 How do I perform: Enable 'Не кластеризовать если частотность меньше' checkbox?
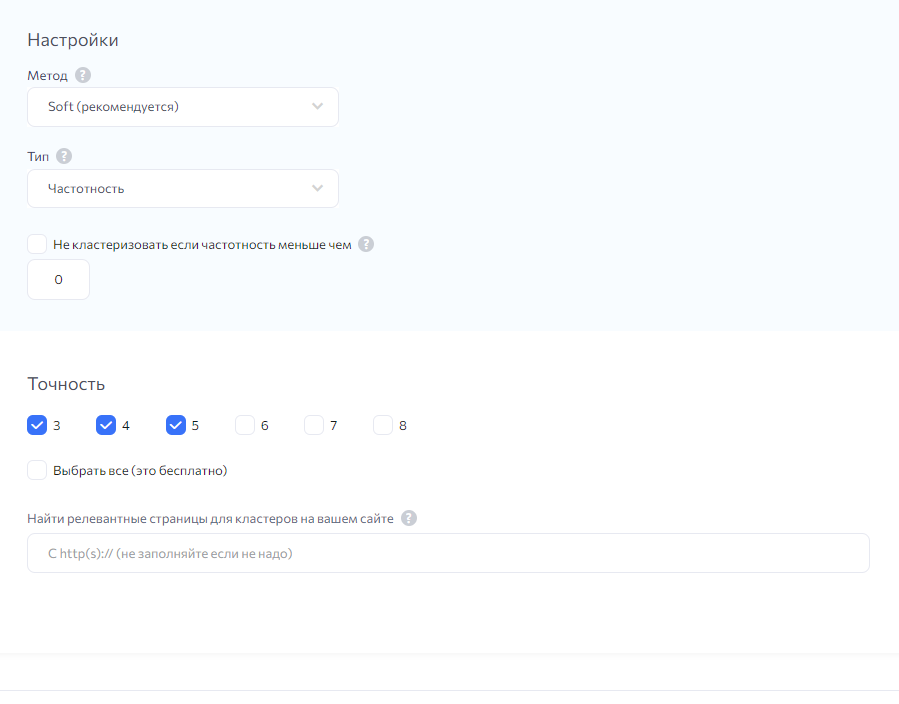point(37,244)
